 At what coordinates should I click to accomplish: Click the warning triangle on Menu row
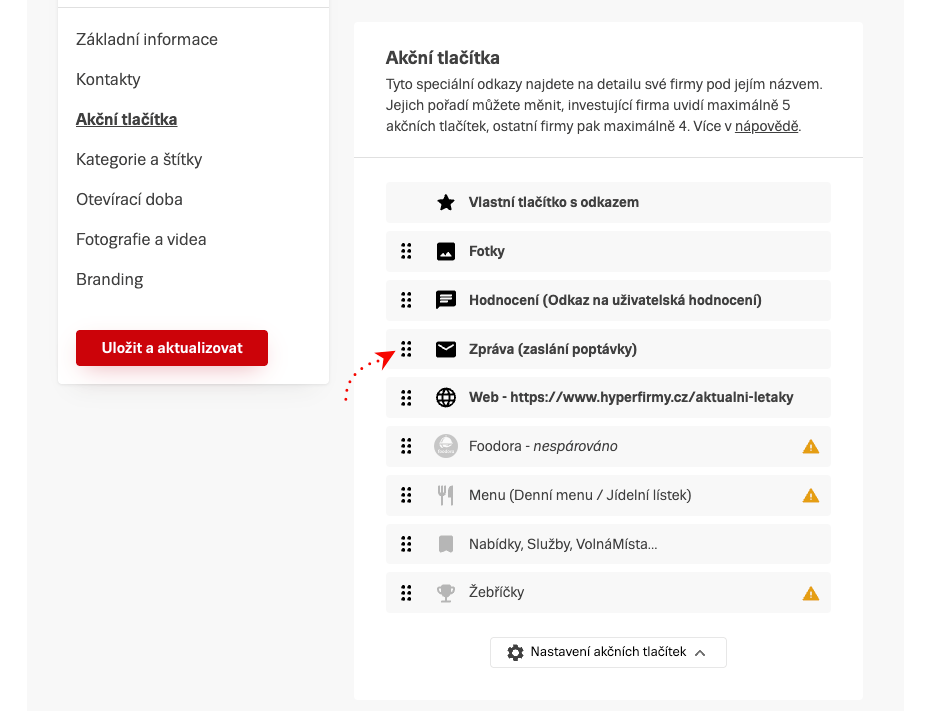[811, 496]
